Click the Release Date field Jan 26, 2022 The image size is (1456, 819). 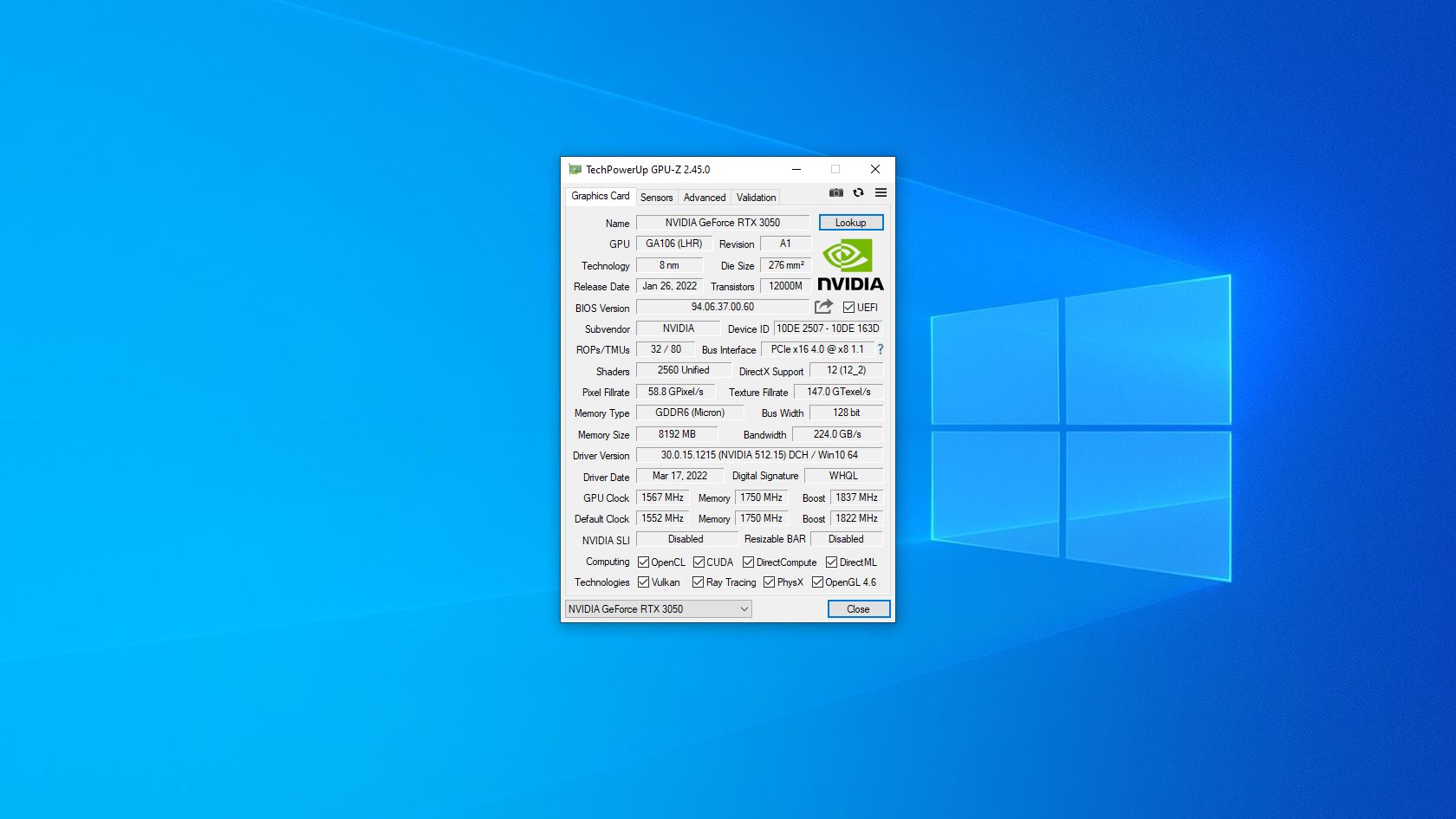670,286
